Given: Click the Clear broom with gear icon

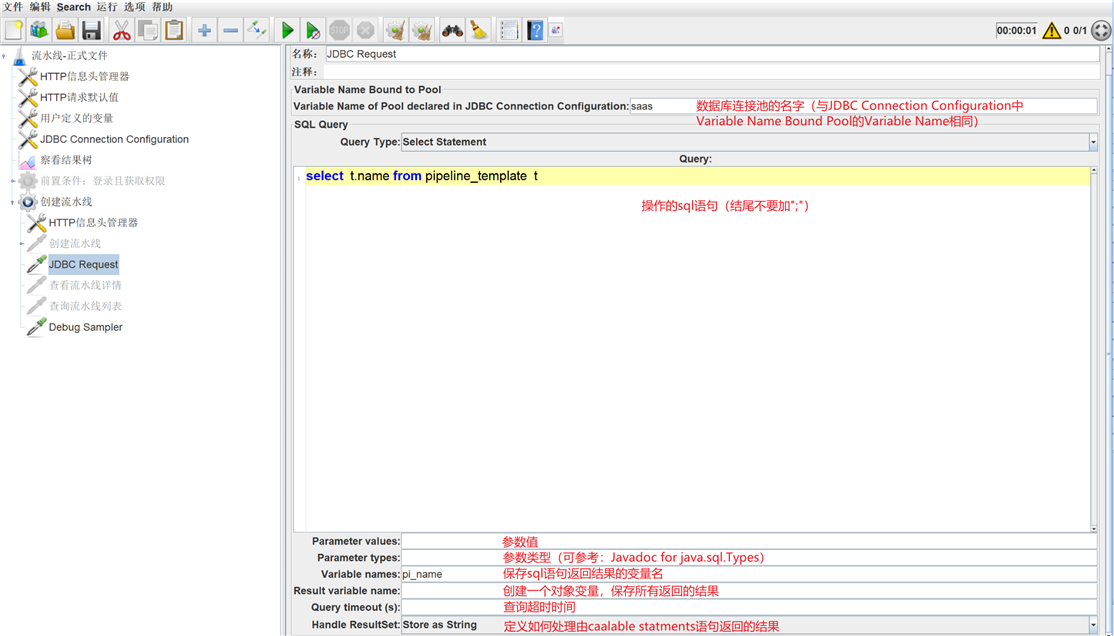Looking at the screenshot, I should (x=396, y=31).
